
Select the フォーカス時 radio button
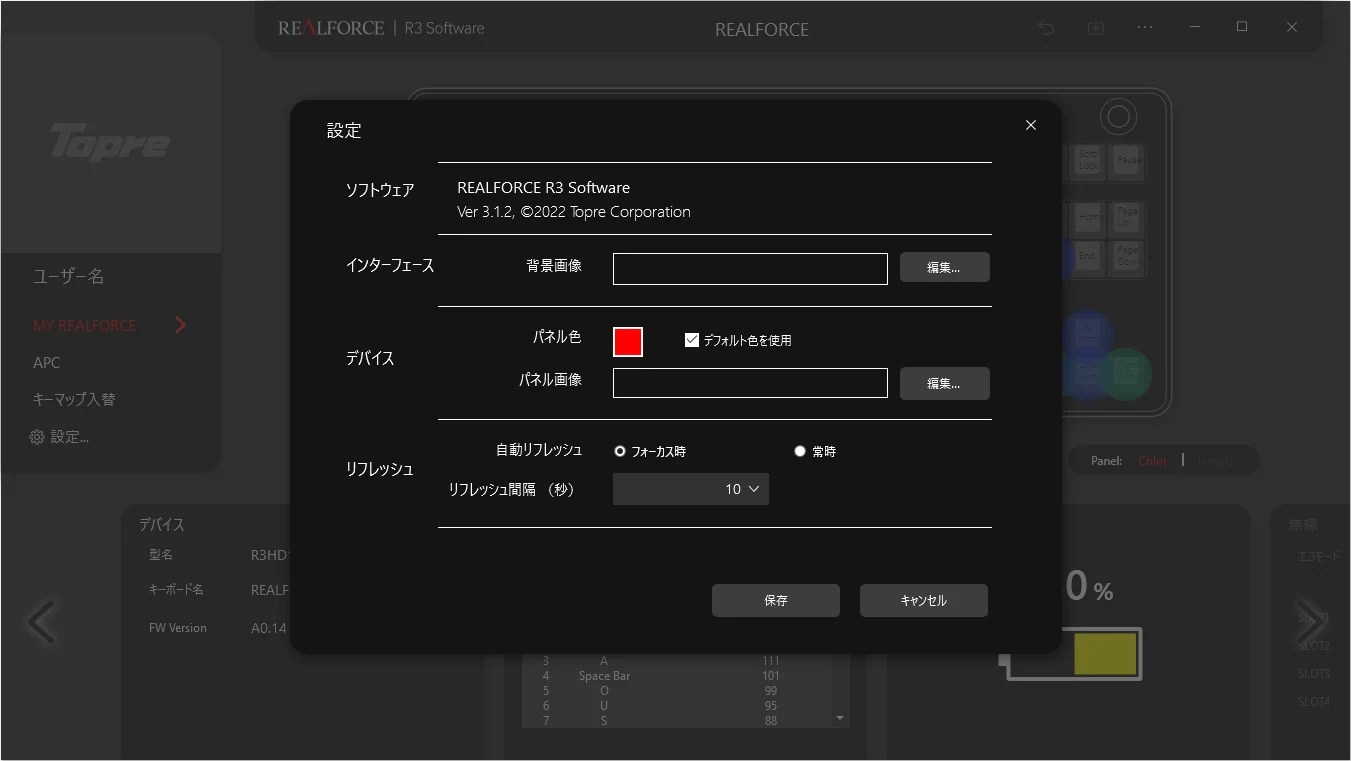[620, 451]
